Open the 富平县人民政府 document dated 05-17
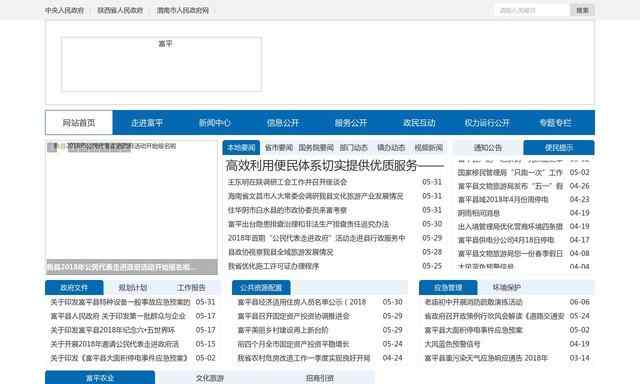 [118, 316]
